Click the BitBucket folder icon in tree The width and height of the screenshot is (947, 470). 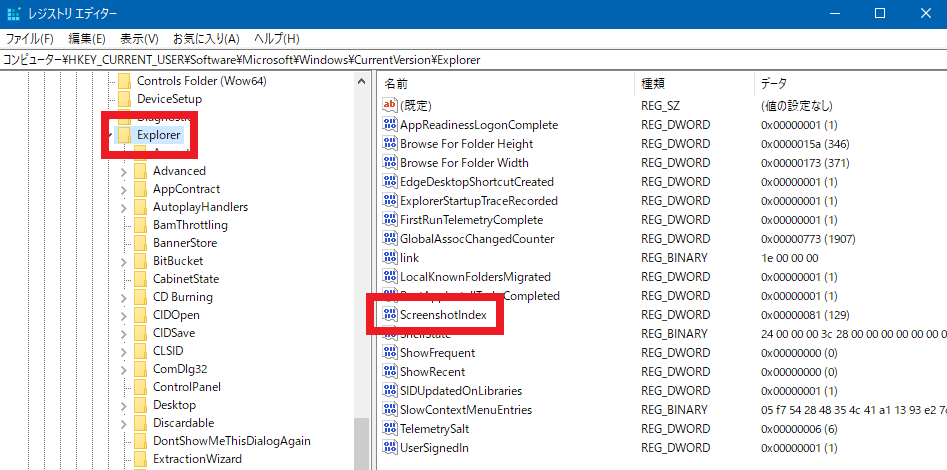tap(140, 261)
